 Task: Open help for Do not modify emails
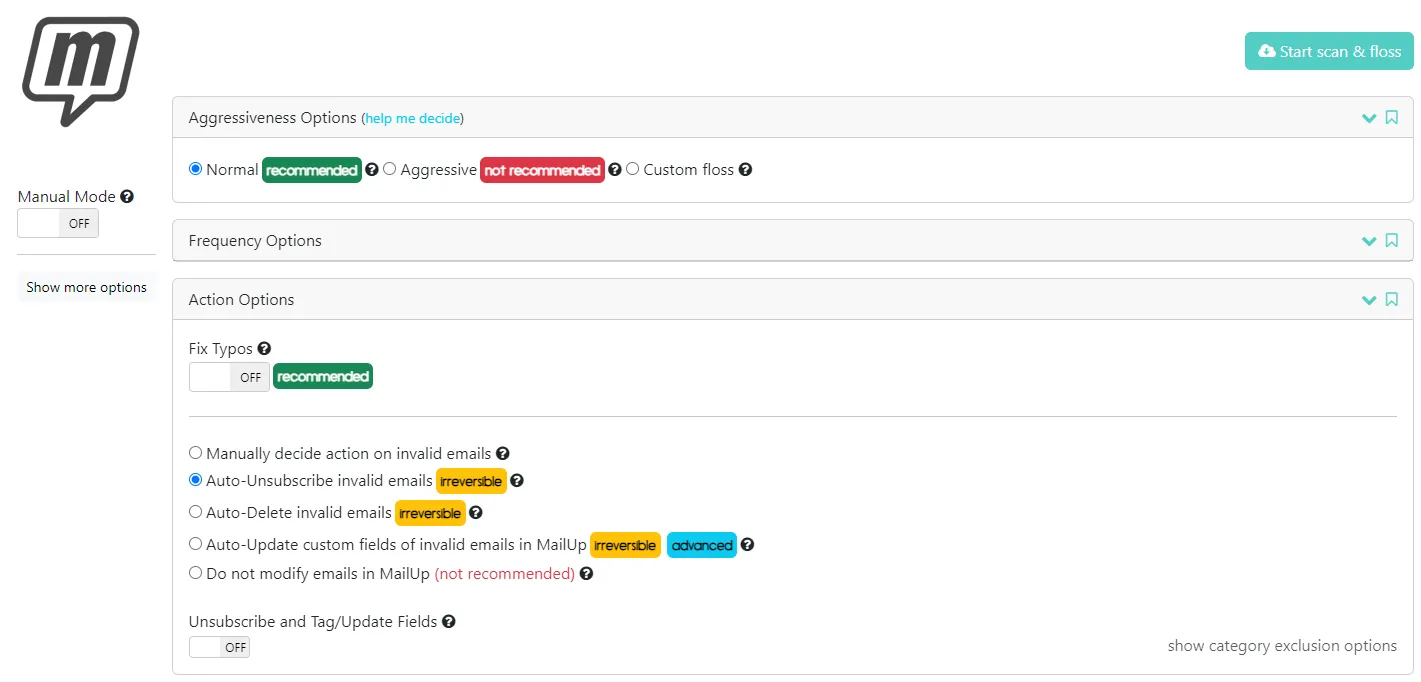coord(586,574)
